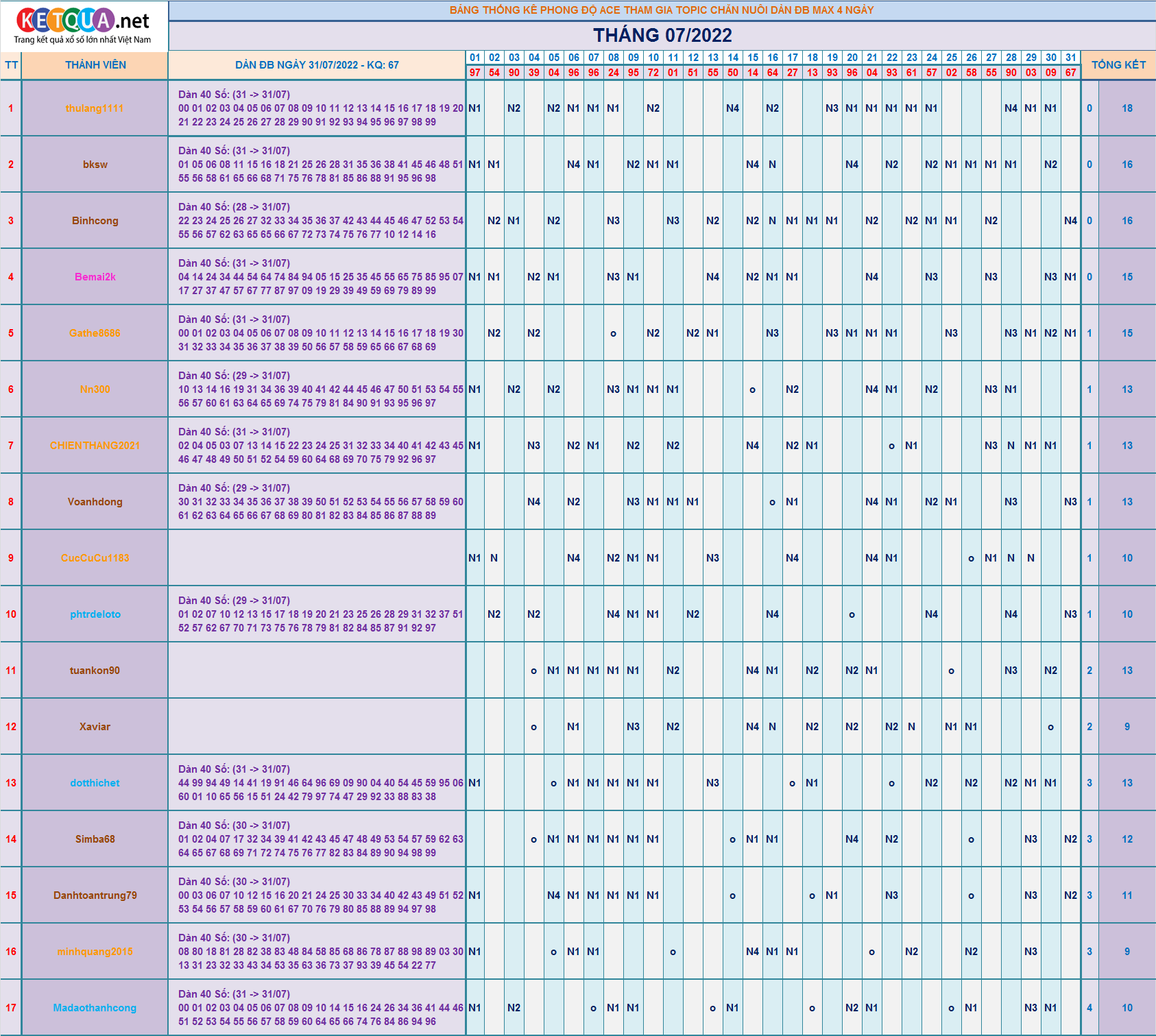1156x1036 pixels.
Task: Open member thulang1111's name
Action: tap(95, 108)
